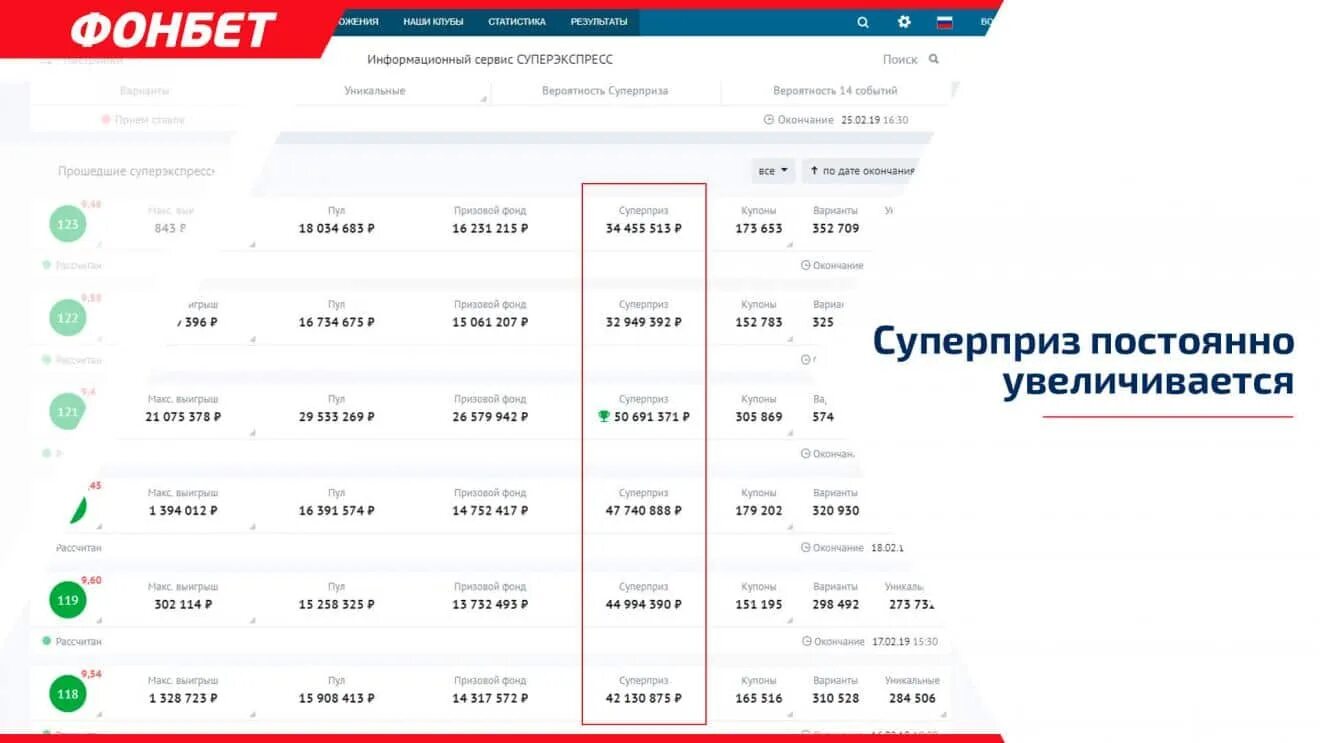Click the clock icon beside Окончание 25.02.19 16:30
Screen dimensions: 1320x743
tap(768, 120)
